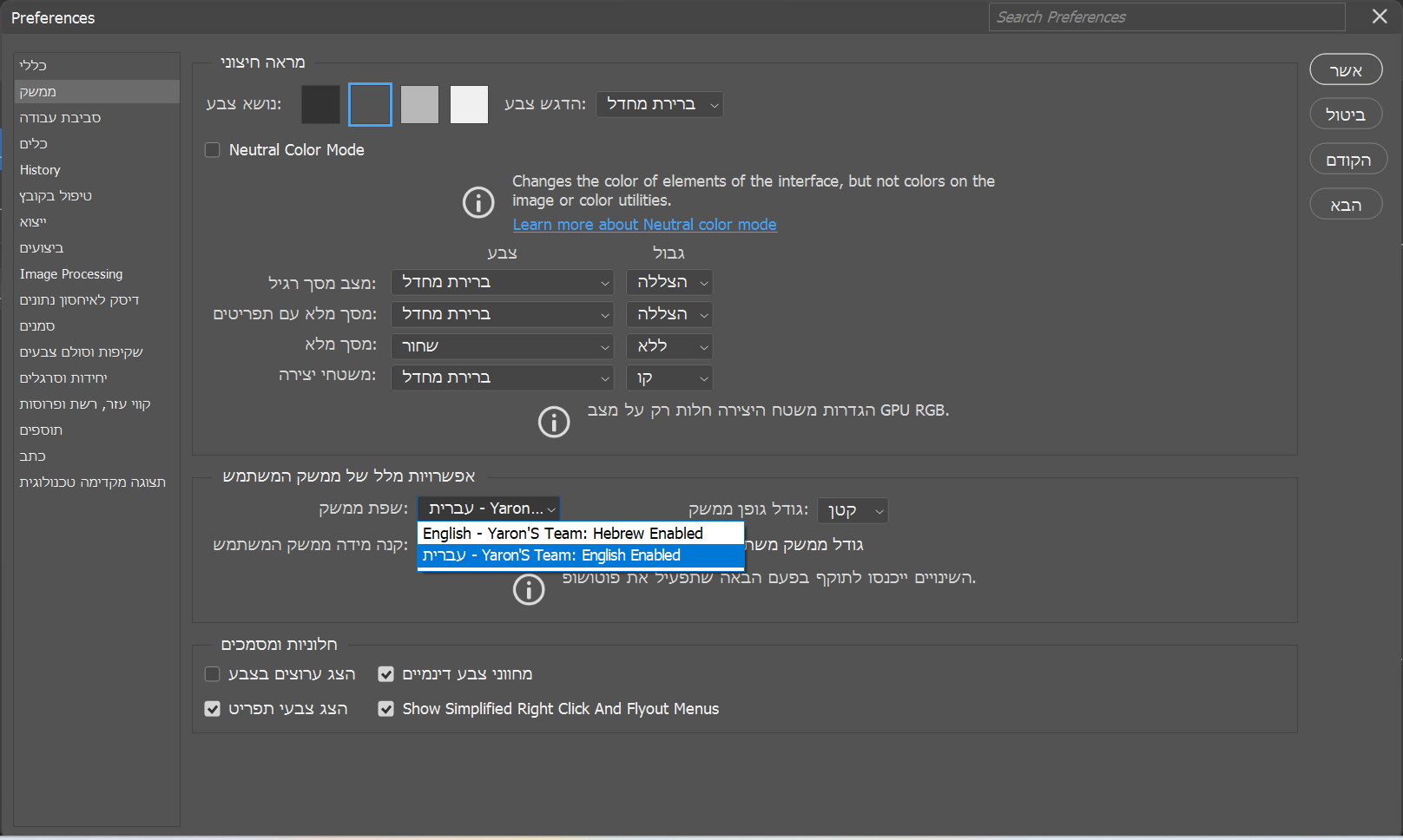Choose English - Yaron'S Team: Hebrew Enabled option
This screenshot has width=1403, height=840.
(x=581, y=534)
